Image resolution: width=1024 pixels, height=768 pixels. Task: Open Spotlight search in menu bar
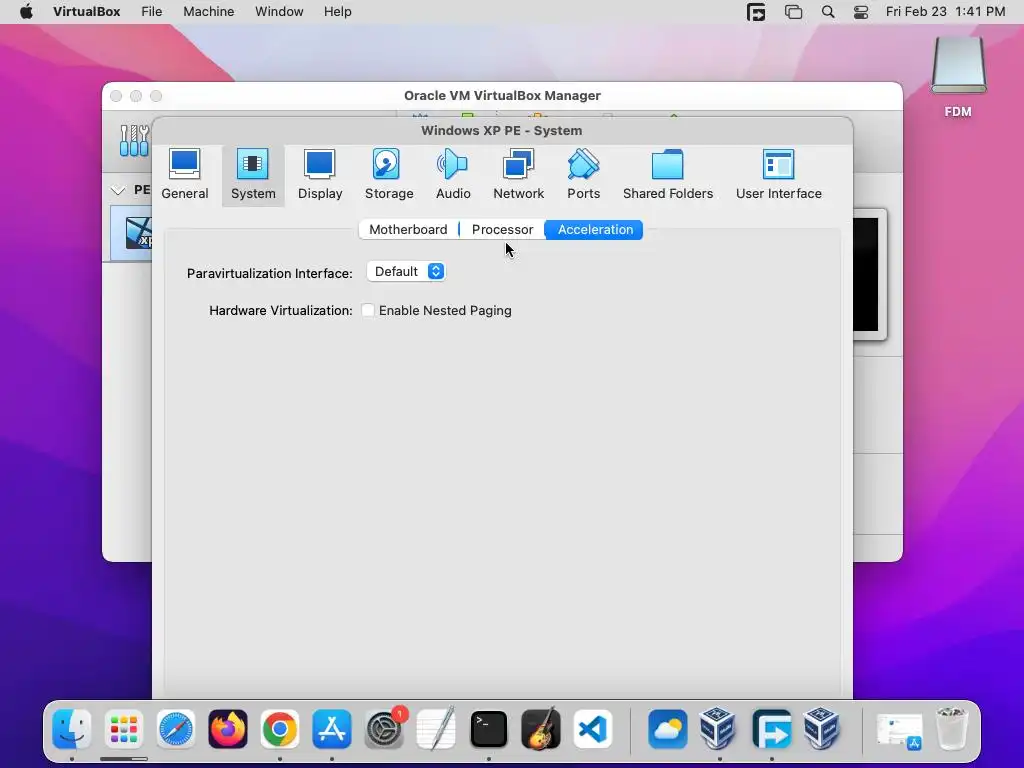point(827,12)
